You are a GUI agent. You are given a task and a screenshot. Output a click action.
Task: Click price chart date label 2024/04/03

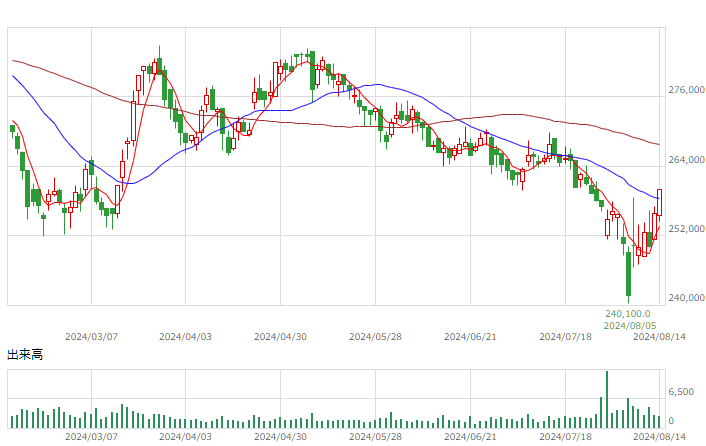(x=186, y=337)
